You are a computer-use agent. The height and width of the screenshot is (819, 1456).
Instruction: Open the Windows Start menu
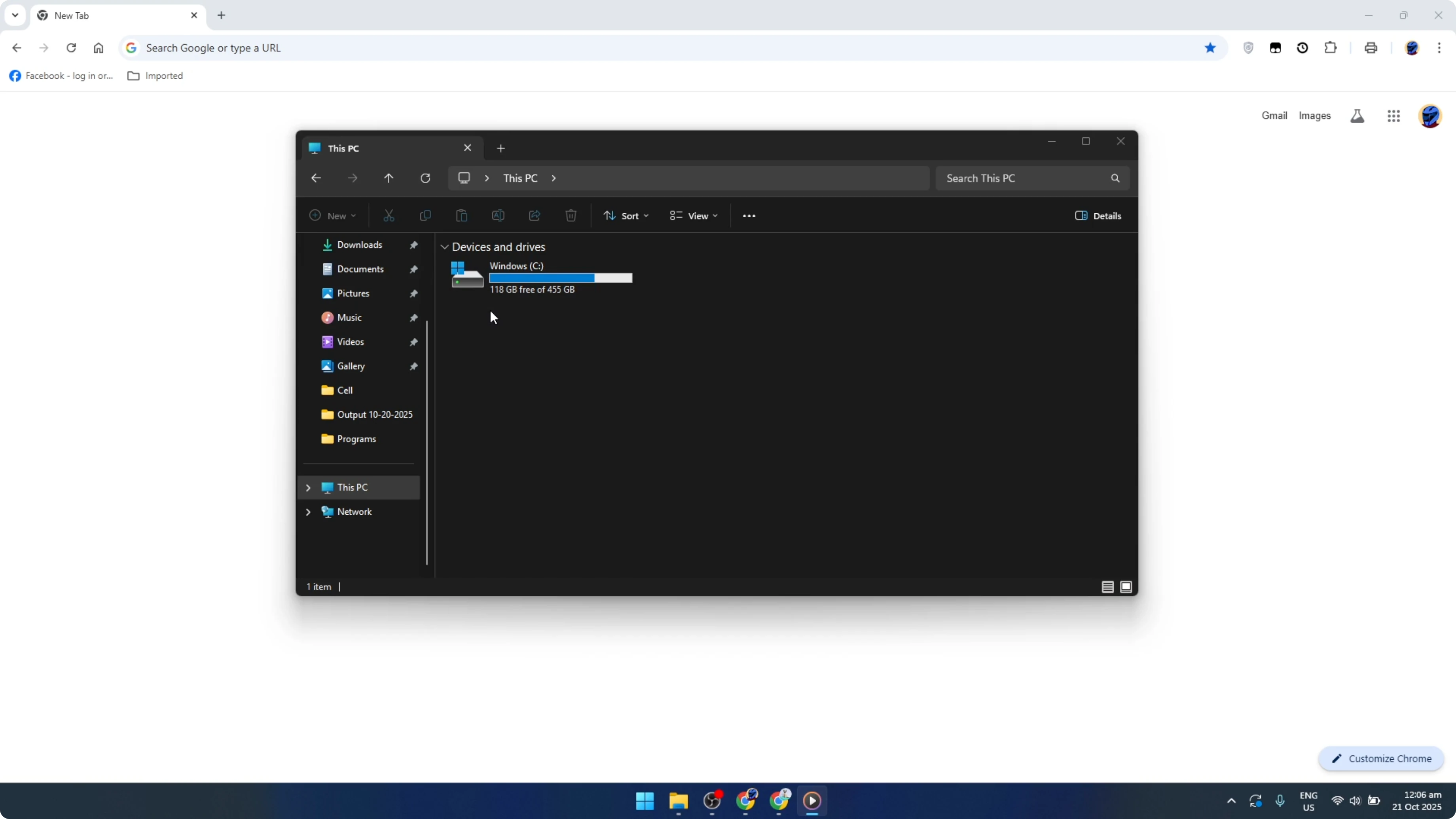click(645, 801)
